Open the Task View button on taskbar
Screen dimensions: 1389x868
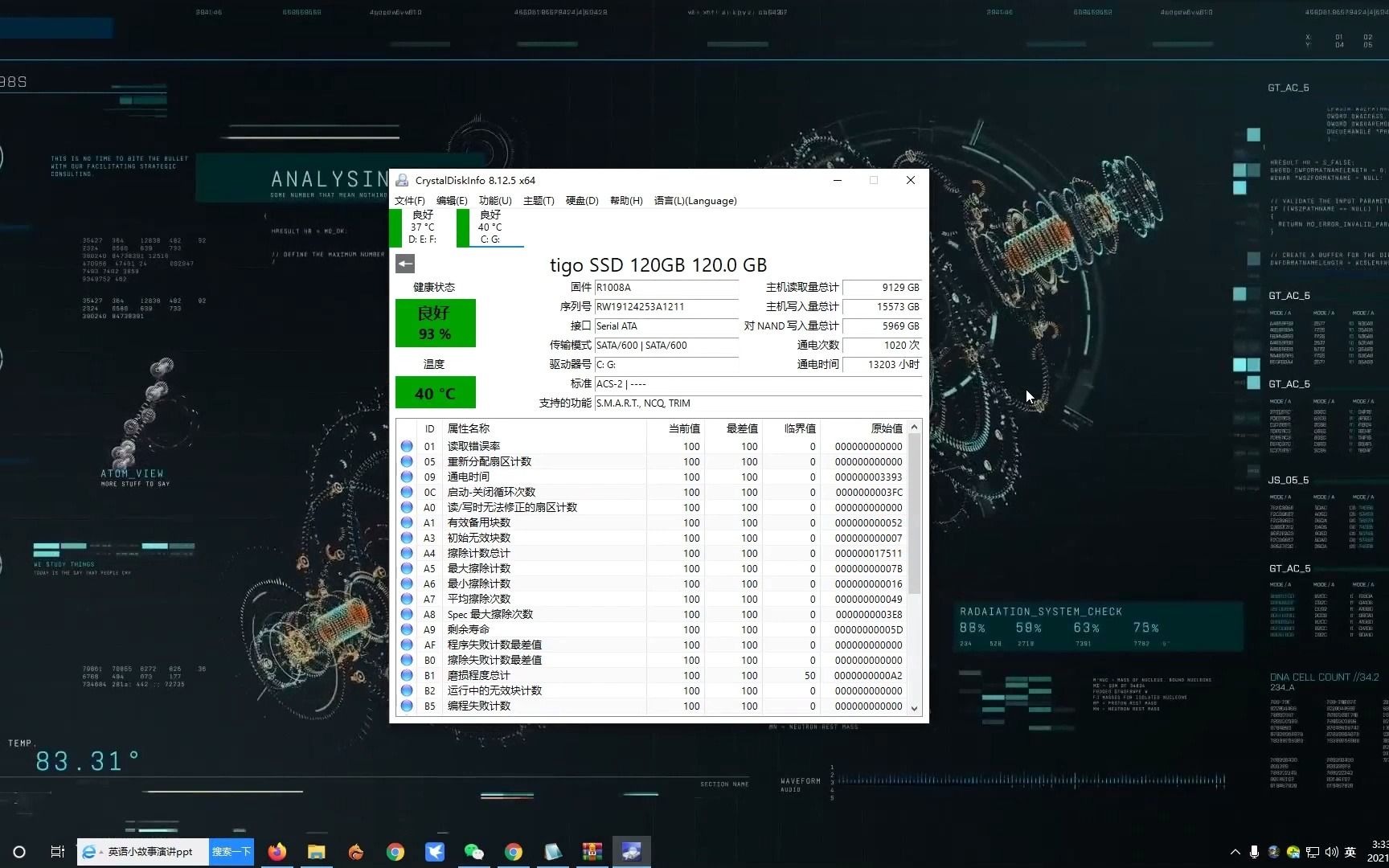pos(57,852)
